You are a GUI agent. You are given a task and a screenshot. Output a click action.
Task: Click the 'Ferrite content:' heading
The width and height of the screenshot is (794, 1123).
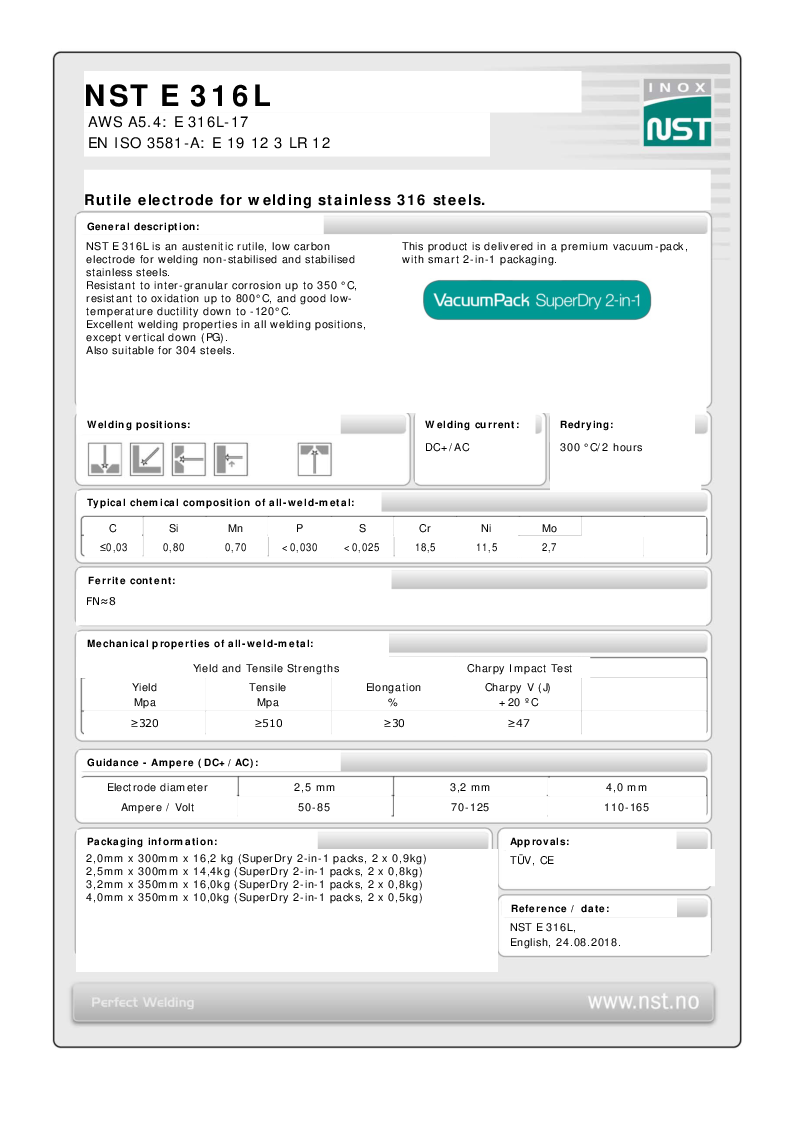(x=132, y=581)
